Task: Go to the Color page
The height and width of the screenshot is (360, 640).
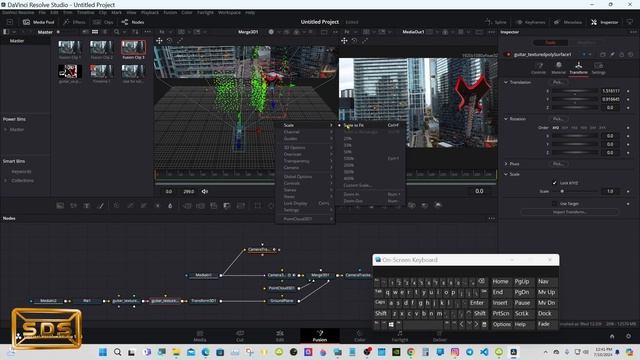Action: pyautogui.click(x=360, y=336)
